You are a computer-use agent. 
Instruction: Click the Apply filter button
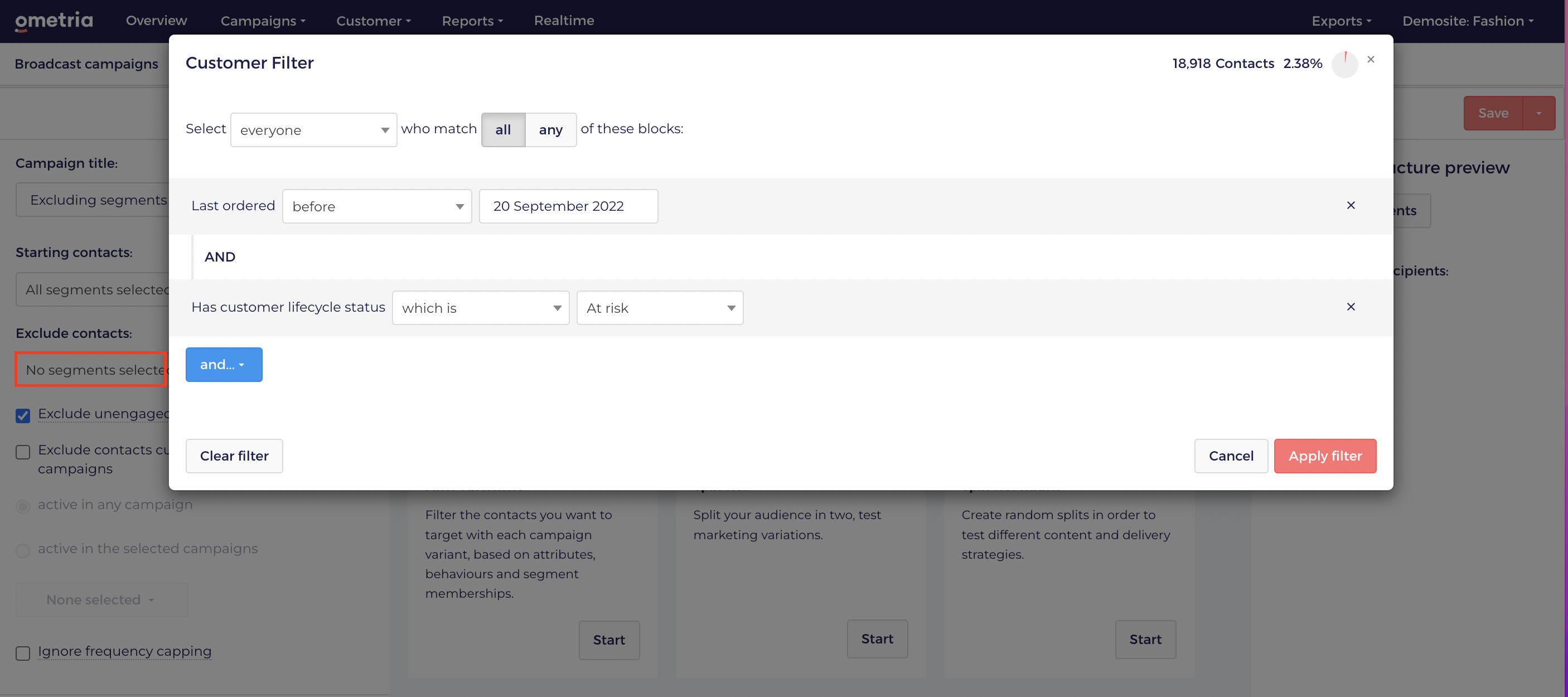point(1324,456)
